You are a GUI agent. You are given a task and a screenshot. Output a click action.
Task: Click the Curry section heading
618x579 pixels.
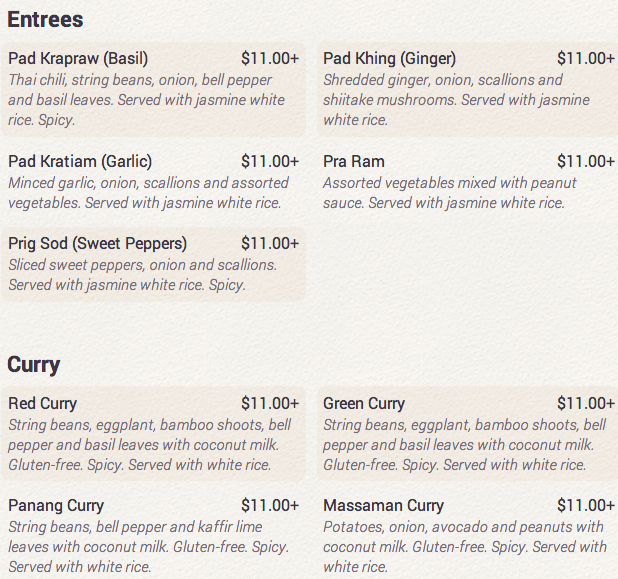click(x=34, y=365)
